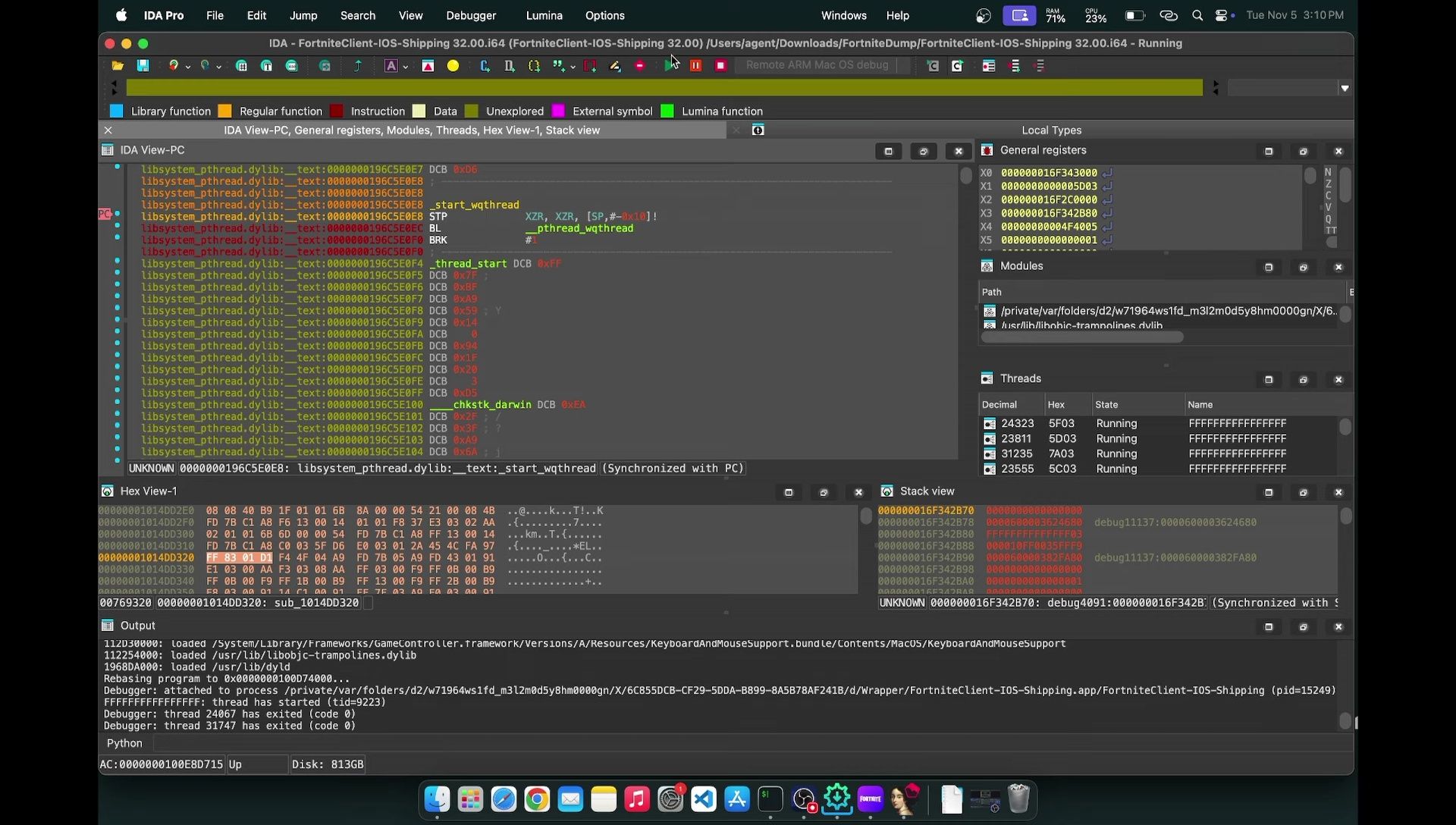Open the navigation band dropdown arrow

click(1345, 89)
